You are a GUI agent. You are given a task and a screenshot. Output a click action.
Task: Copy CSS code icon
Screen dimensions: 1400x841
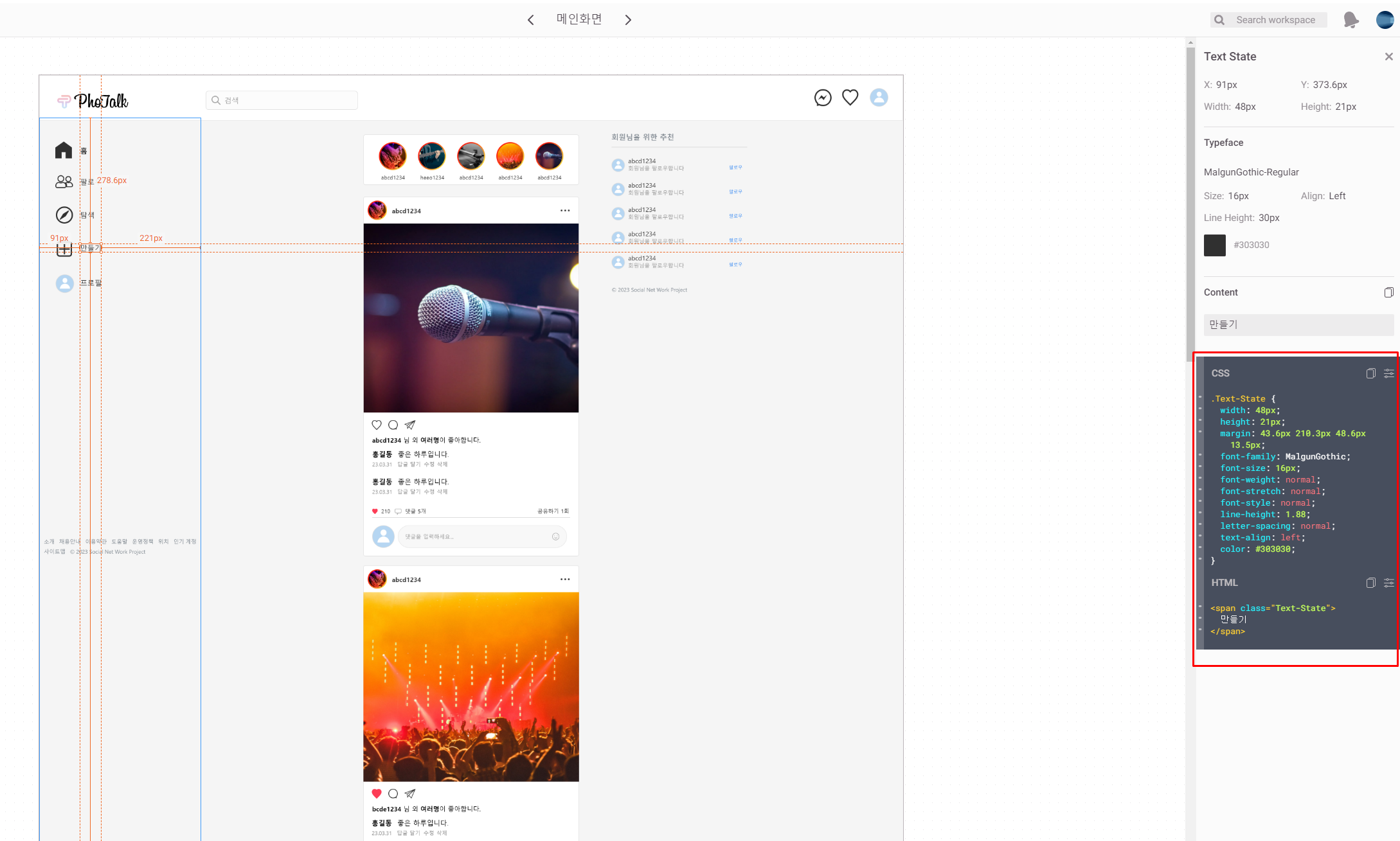[1370, 373]
